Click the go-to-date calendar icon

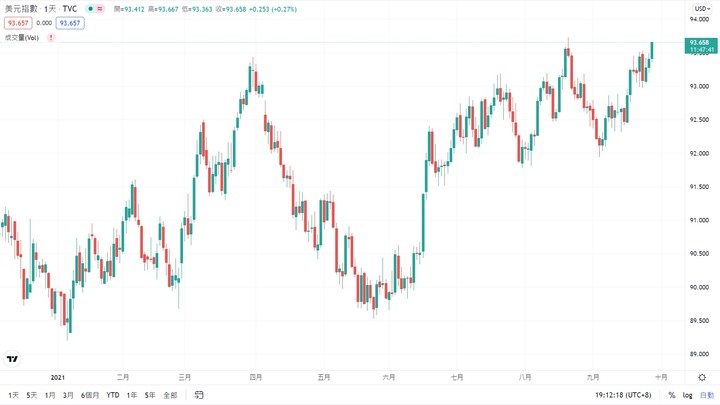(x=198, y=395)
